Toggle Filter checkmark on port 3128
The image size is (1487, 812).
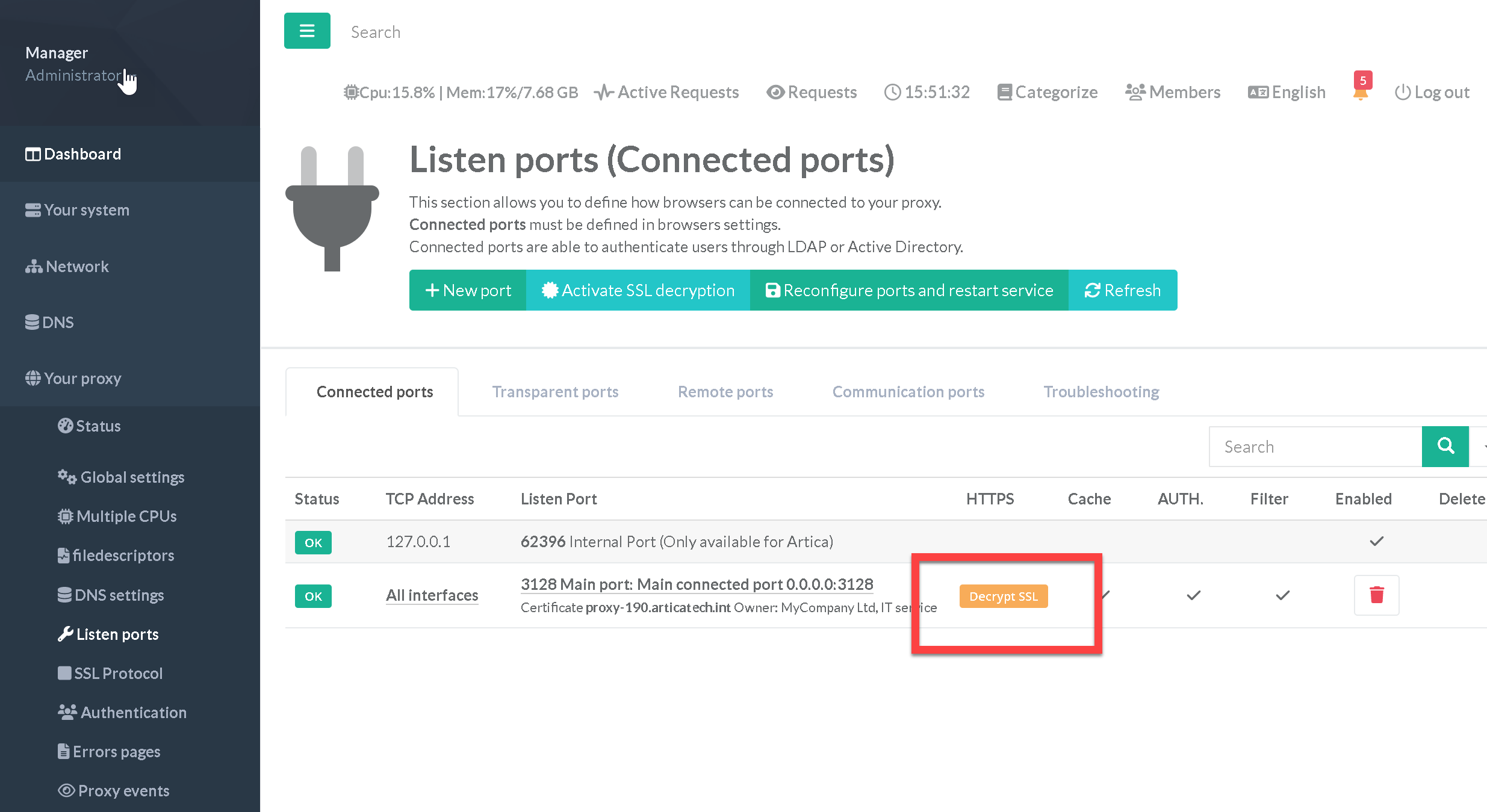1282,595
